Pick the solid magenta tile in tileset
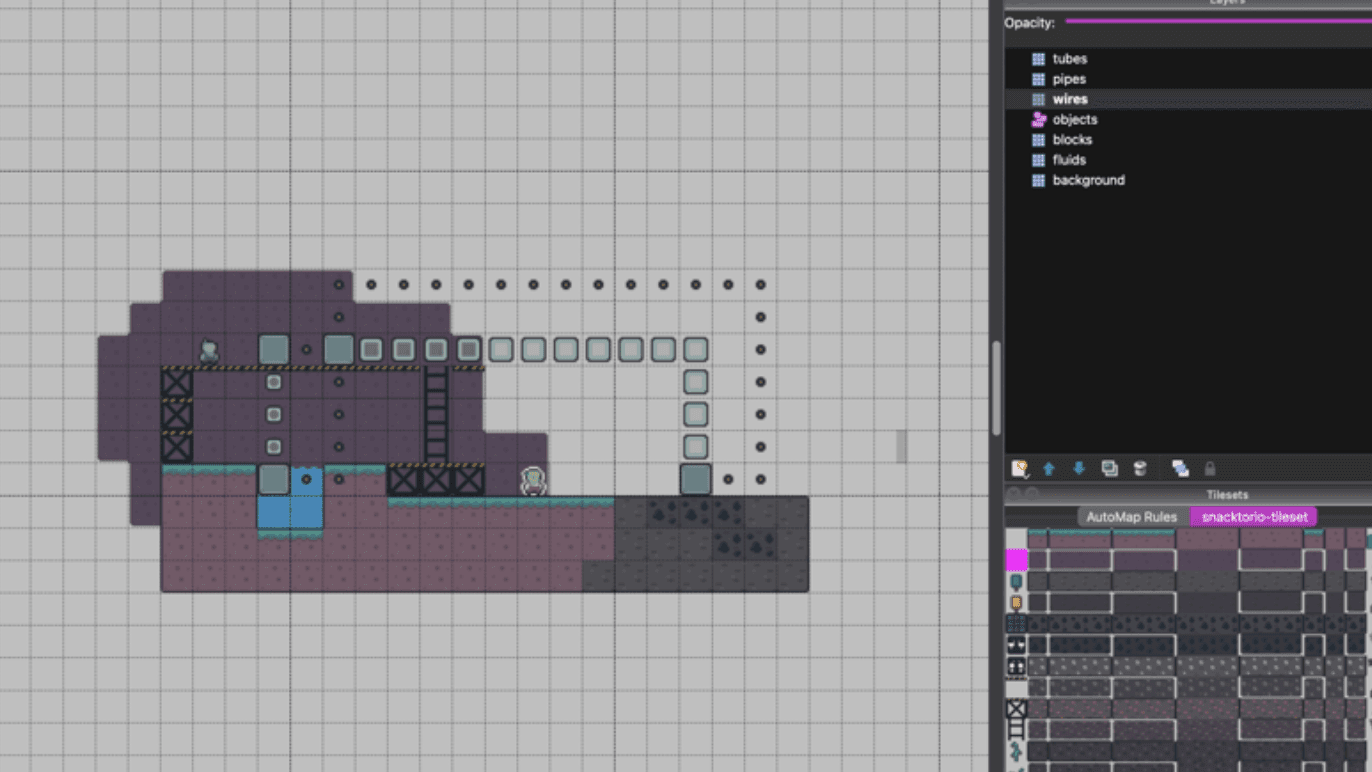Image resolution: width=1372 pixels, height=772 pixels. tap(1016, 560)
